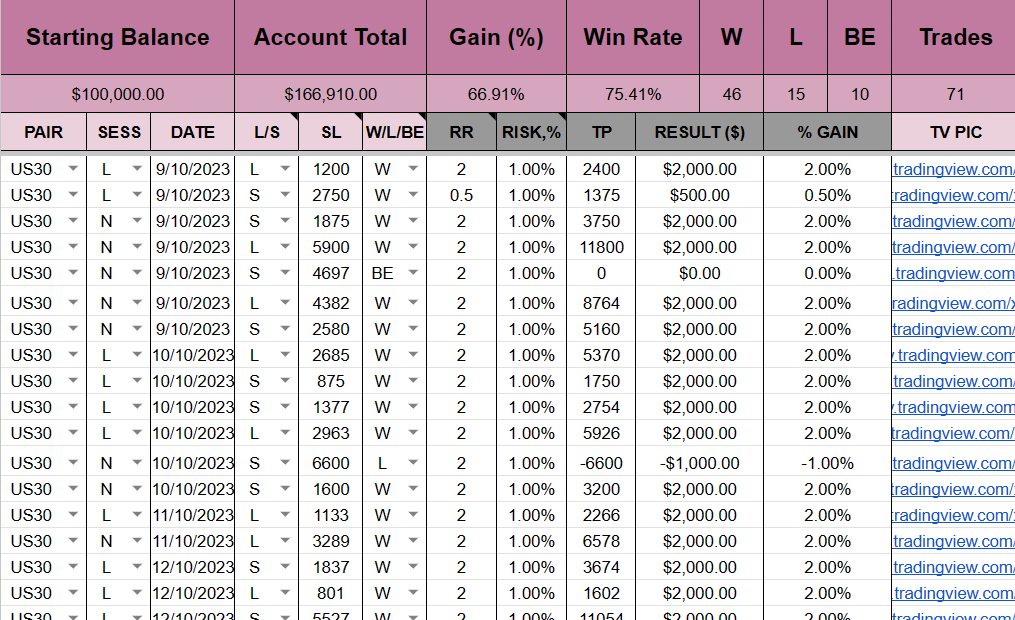
Task: Select the -1.00% gain cell
Action: pyautogui.click(x=827, y=463)
